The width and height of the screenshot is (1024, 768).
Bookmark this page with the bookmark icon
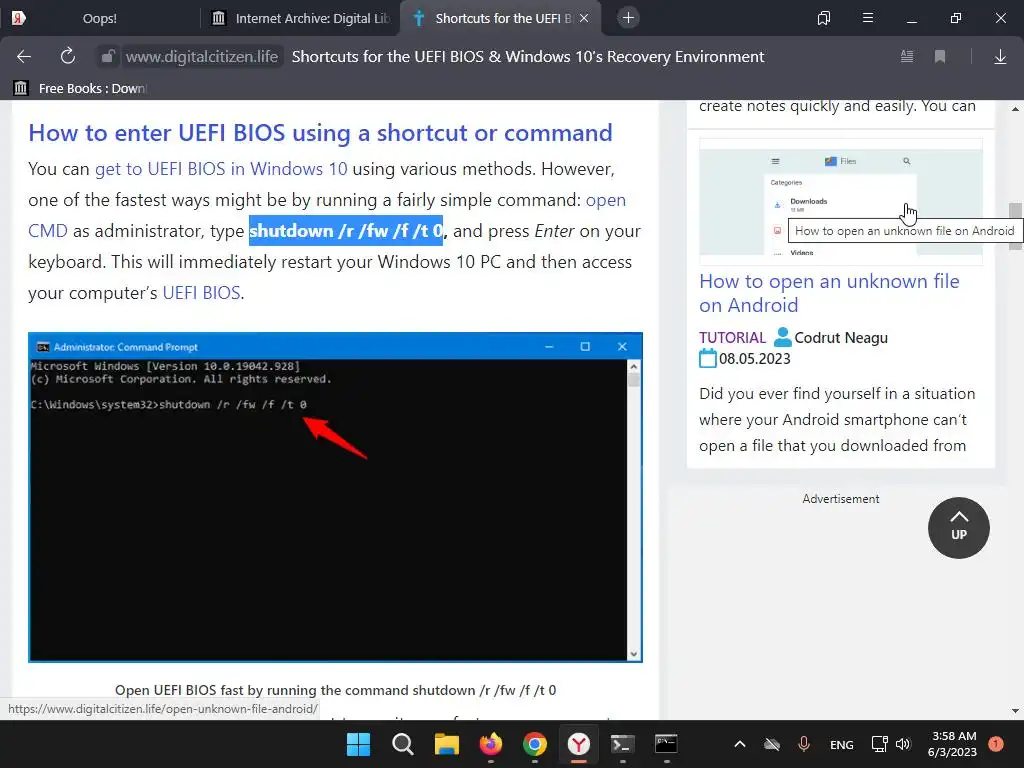pos(940,57)
